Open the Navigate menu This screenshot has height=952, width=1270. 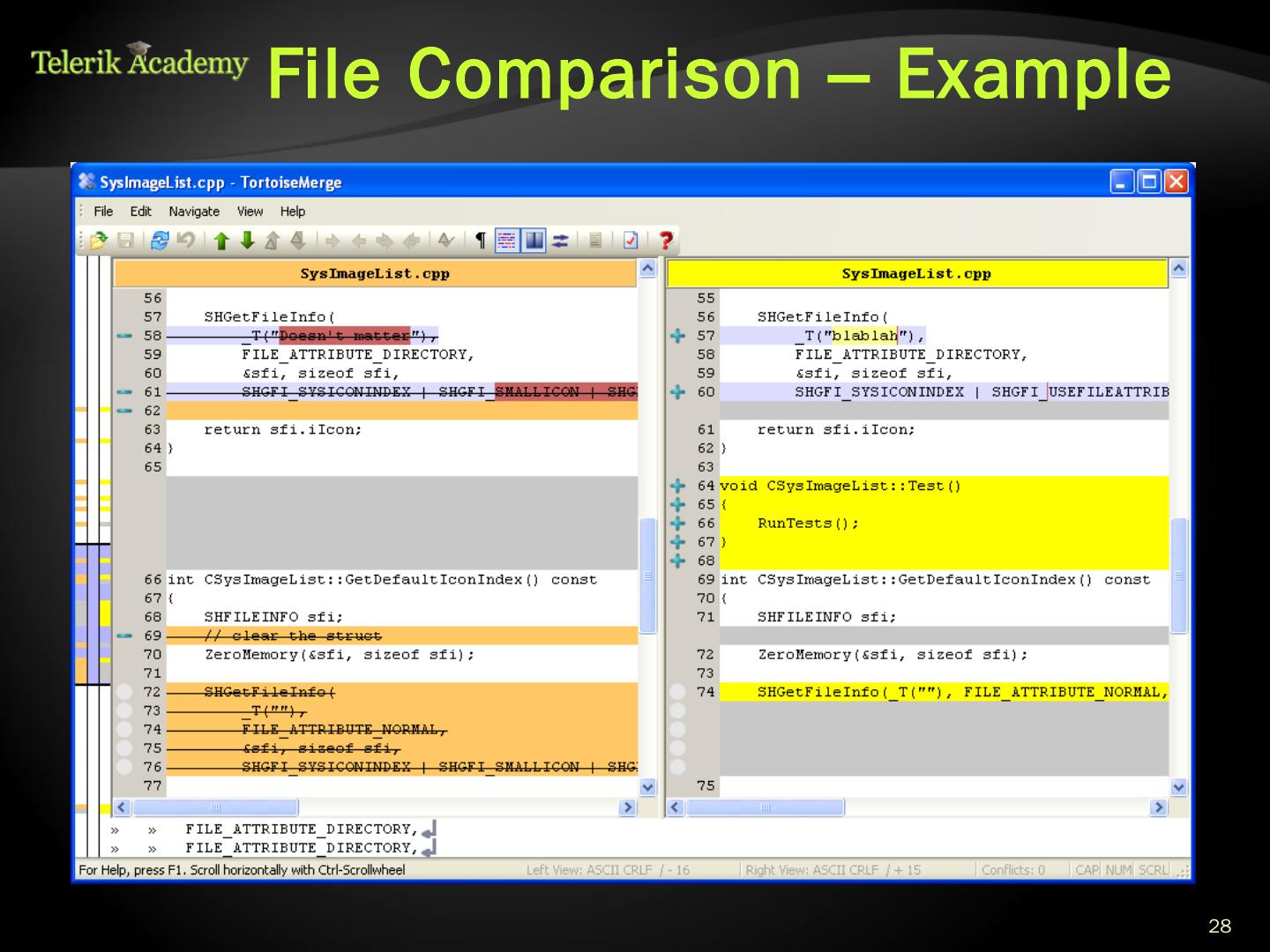coord(194,212)
